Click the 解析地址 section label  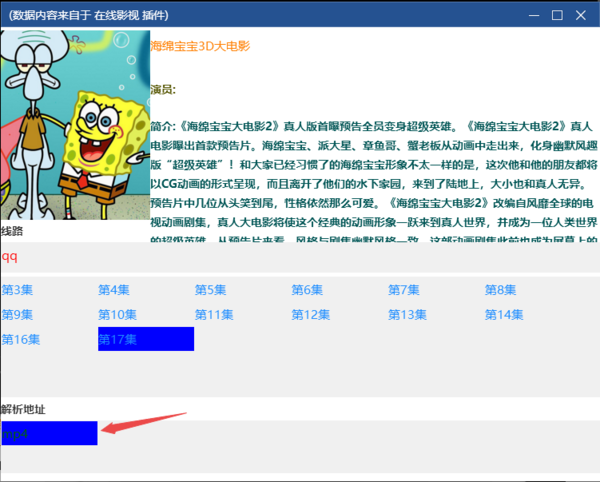pos(23,409)
